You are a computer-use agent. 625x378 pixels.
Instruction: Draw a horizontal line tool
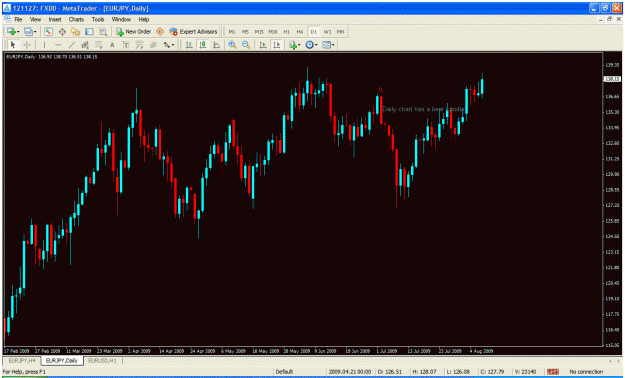click(58, 45)
